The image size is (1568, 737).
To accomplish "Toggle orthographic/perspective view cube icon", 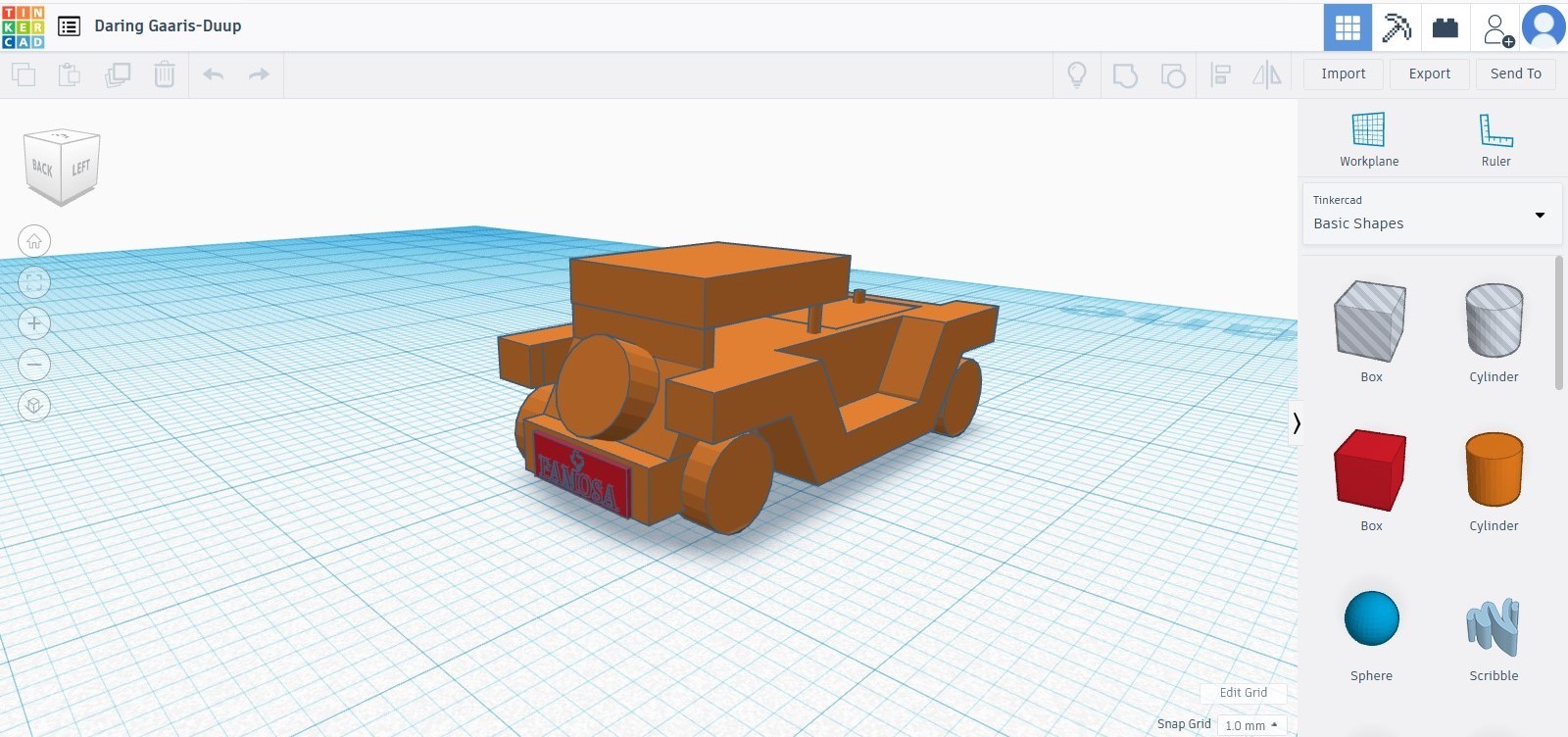I will click(34, 406).
